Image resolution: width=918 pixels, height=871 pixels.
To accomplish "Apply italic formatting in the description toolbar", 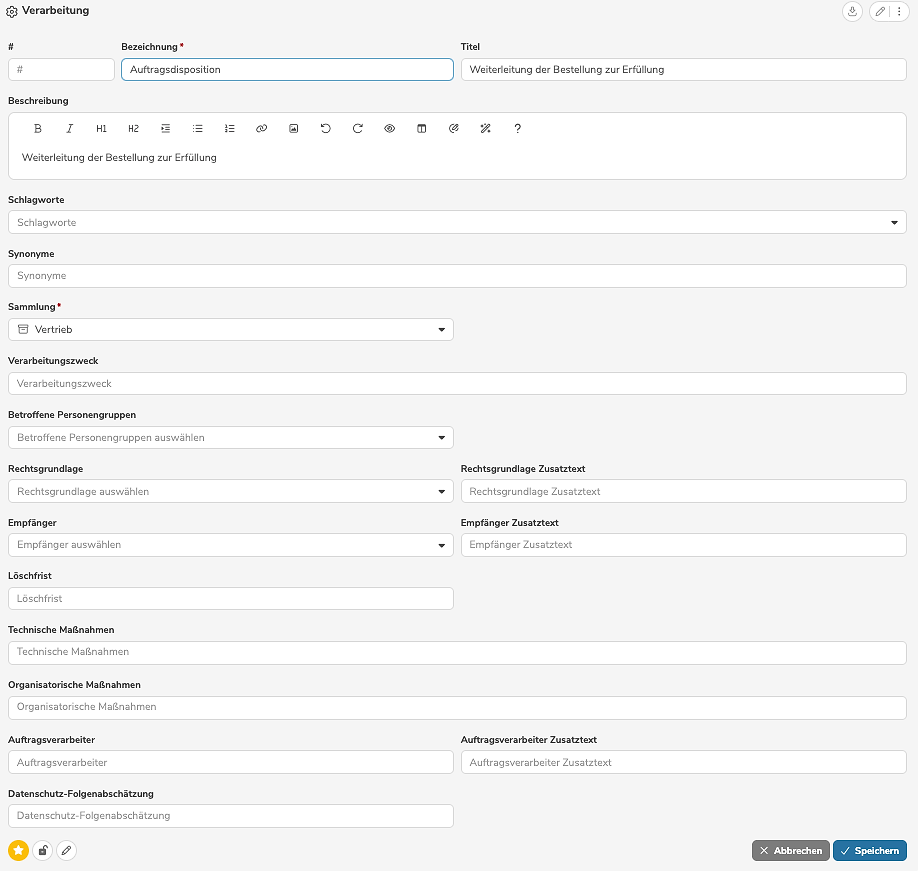I will coord(70,129).
